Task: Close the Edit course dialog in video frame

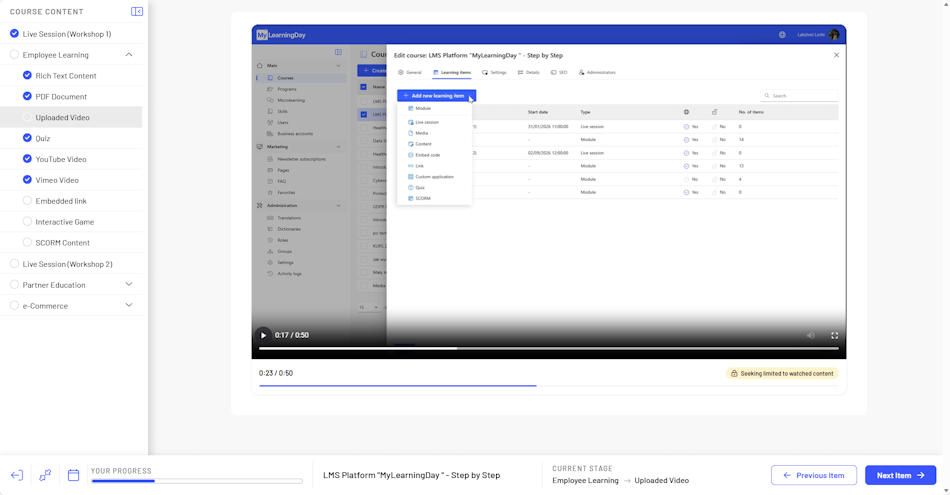Action: pyautogui.click(x=836, y=55)
